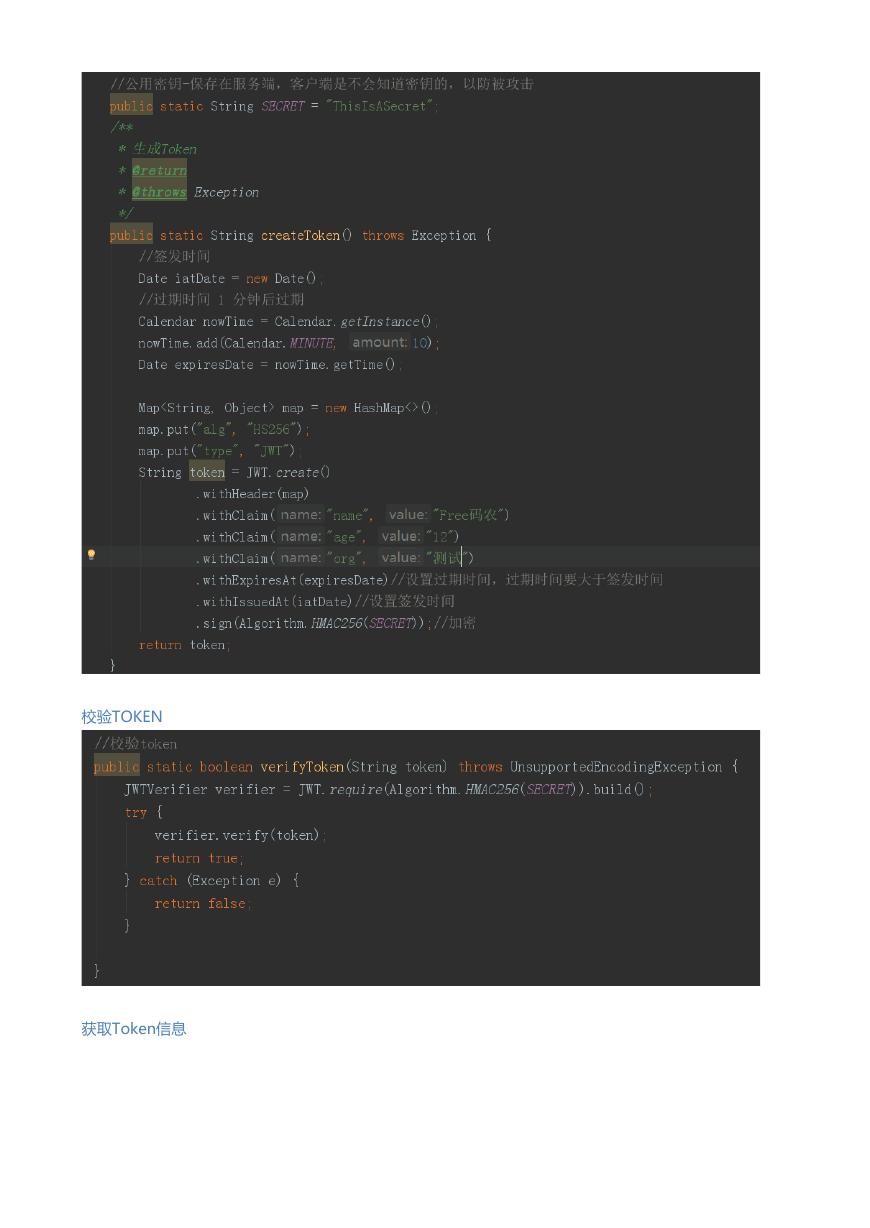Click the 获取Token信息 heading
The height and width of the screenshot is (1228, 870).
click(134, 1028)
